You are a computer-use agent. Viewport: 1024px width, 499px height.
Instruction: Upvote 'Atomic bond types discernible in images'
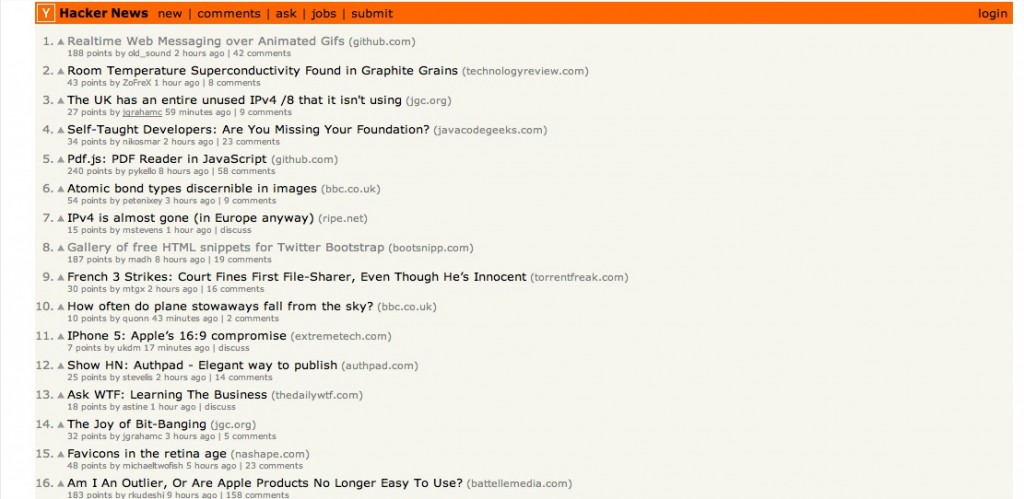pyautogui.click(x=61, y=189)
